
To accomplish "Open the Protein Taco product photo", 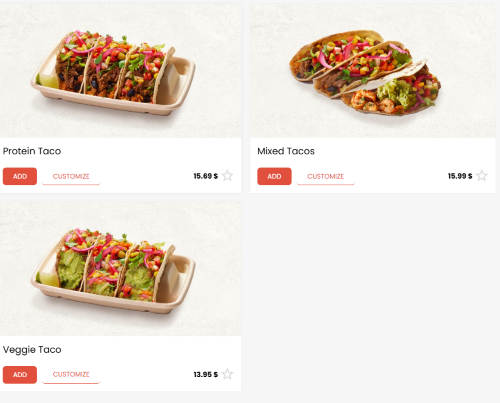I will tap(120, 71).
